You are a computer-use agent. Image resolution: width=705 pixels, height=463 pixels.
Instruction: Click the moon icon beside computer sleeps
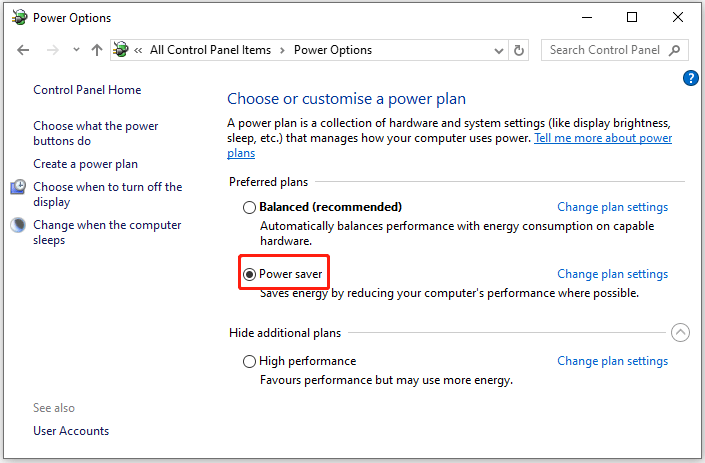(18, 225)
